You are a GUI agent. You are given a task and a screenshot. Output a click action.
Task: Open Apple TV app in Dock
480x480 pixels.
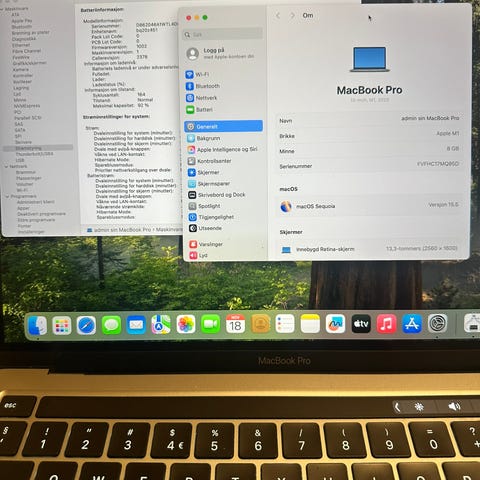click(361, 323)
